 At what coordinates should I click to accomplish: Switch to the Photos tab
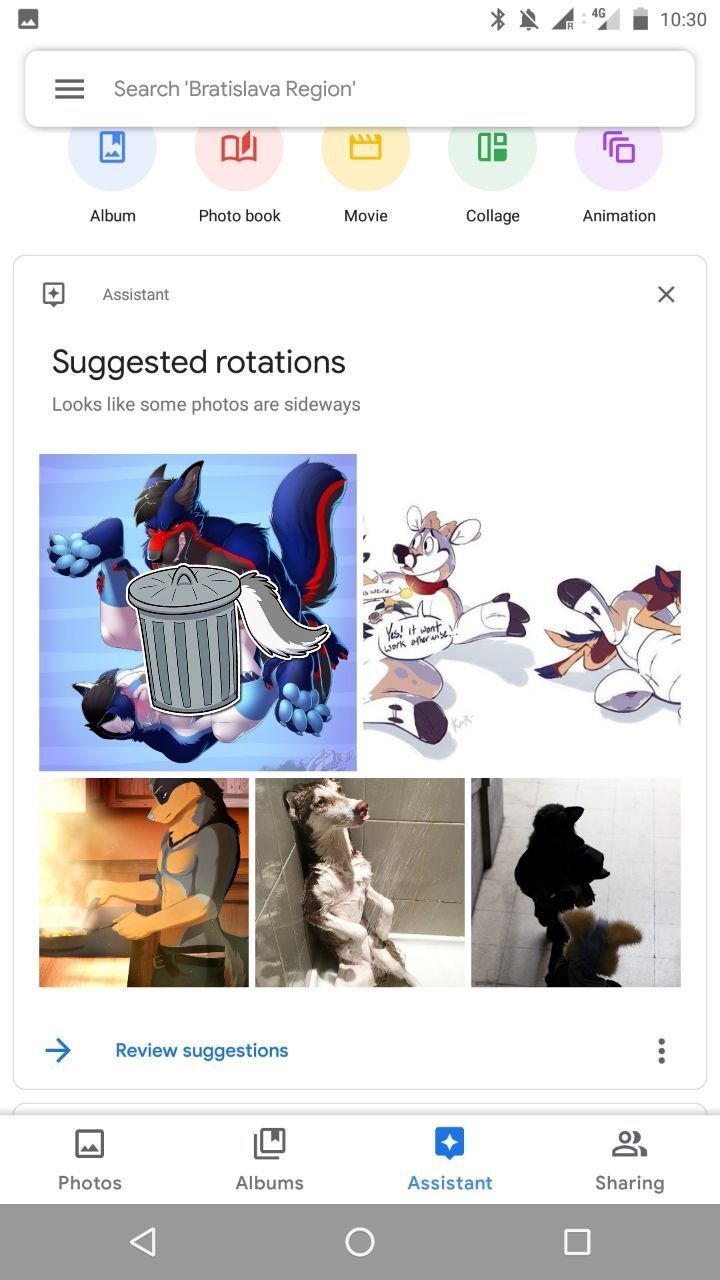[90, 1159]
